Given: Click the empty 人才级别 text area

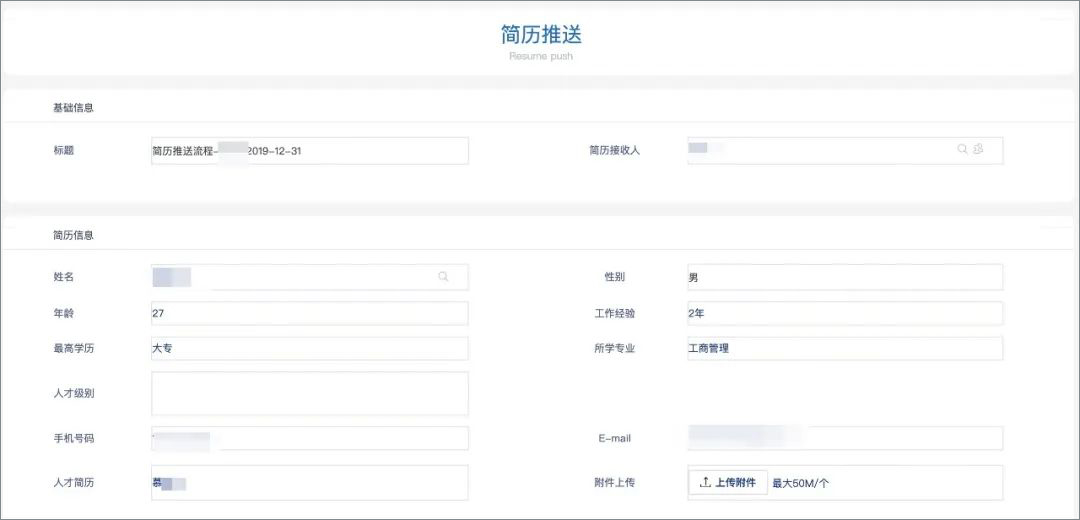Looking at the screenshot, I should (x=310, y=394).
